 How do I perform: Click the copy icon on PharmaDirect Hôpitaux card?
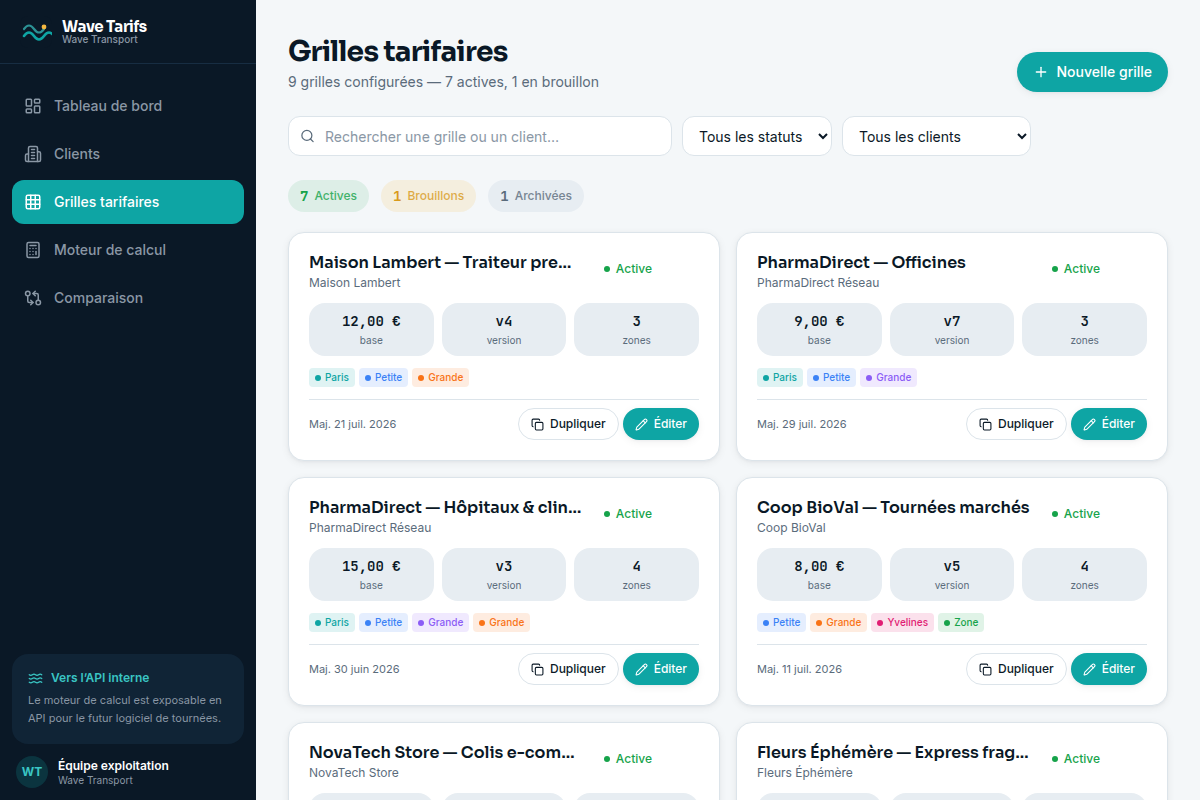pyautogui.click(x=537, y=669)
